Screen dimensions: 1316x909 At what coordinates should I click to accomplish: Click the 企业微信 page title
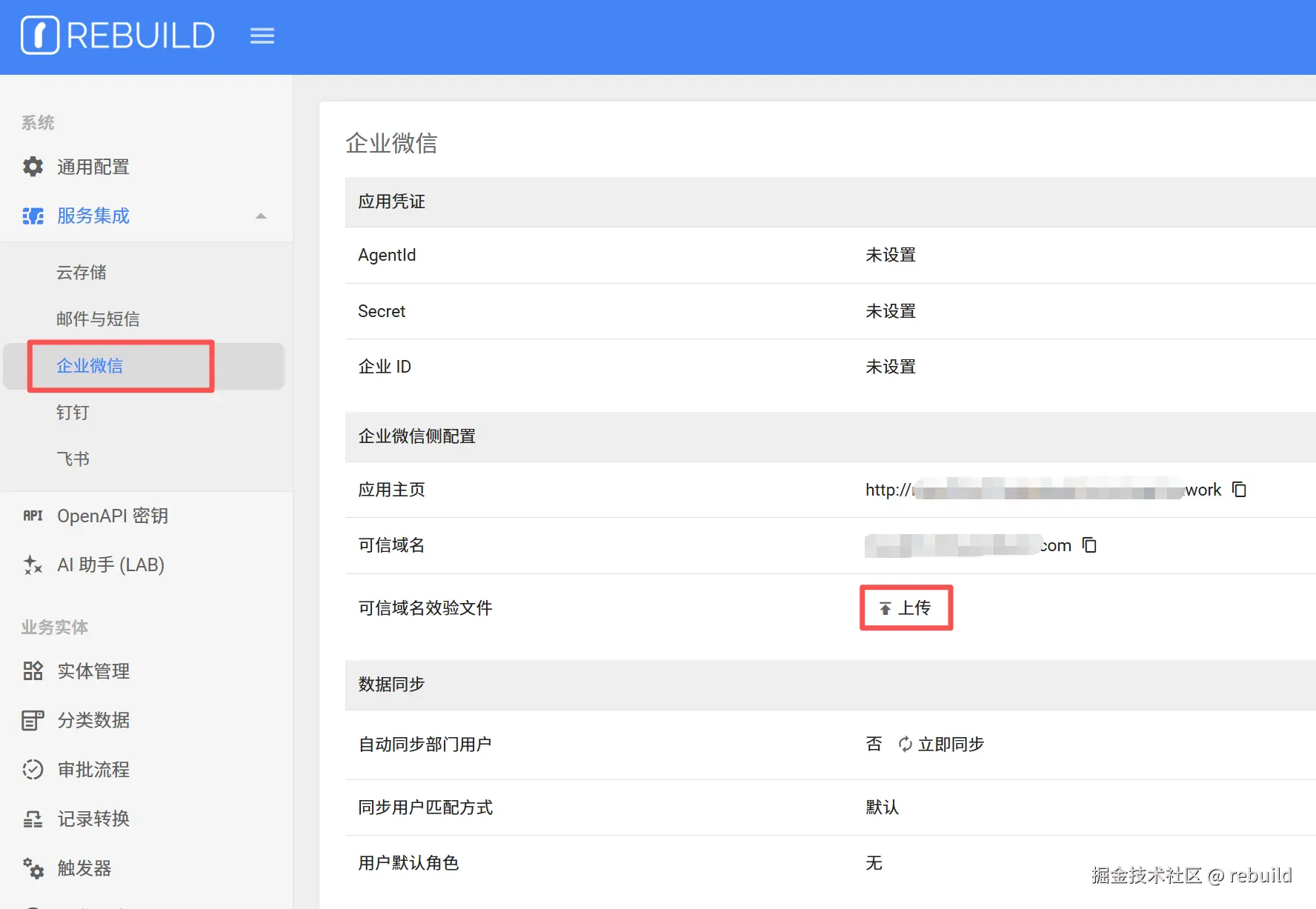pyautogui.click(x=391, y=143)
